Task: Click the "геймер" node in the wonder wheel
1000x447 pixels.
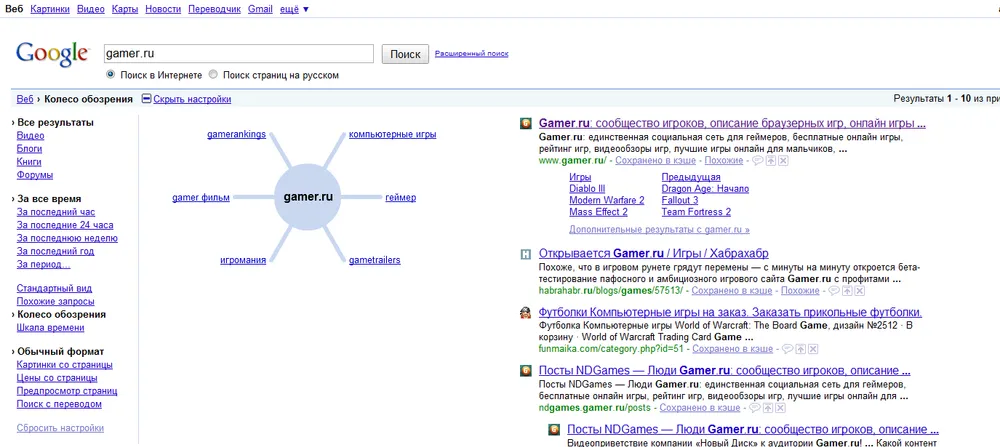Action: pos(400,198)
